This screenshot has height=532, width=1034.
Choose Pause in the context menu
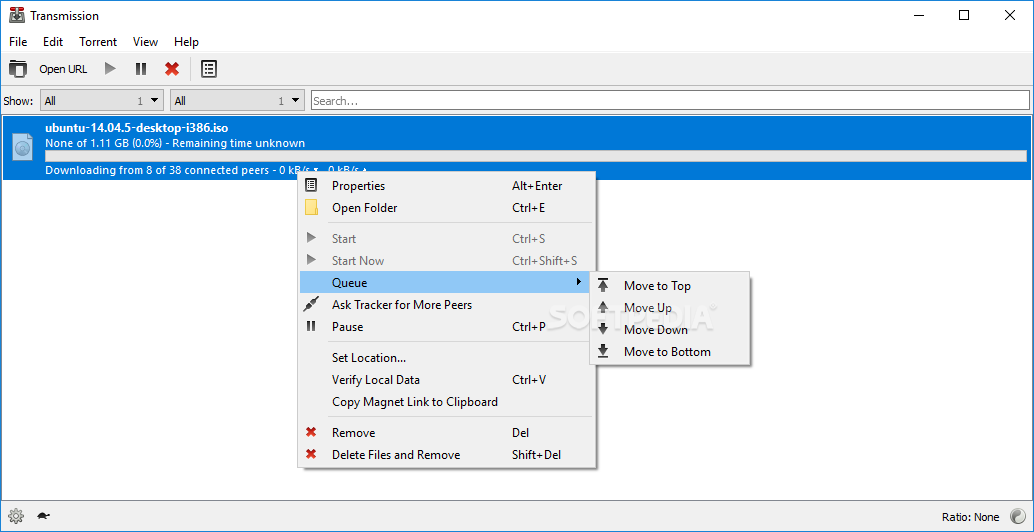pos(447,326)
